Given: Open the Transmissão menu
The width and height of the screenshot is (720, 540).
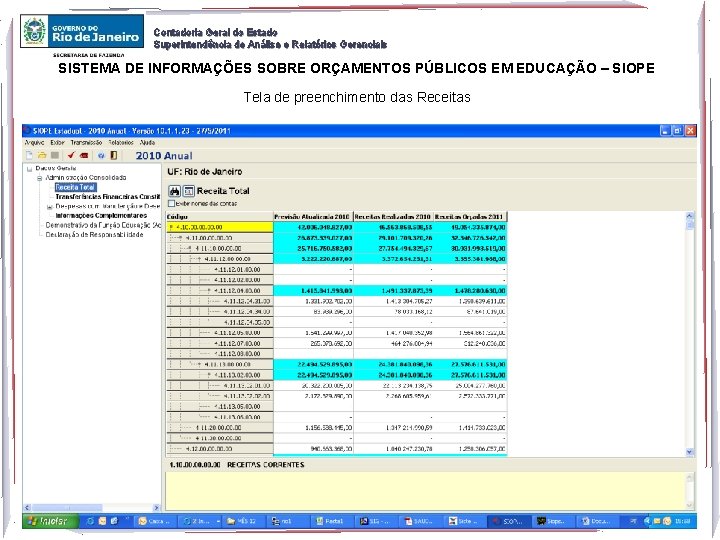Looking at the screenshot, I should pyautogui.click(x=86, y=143).
